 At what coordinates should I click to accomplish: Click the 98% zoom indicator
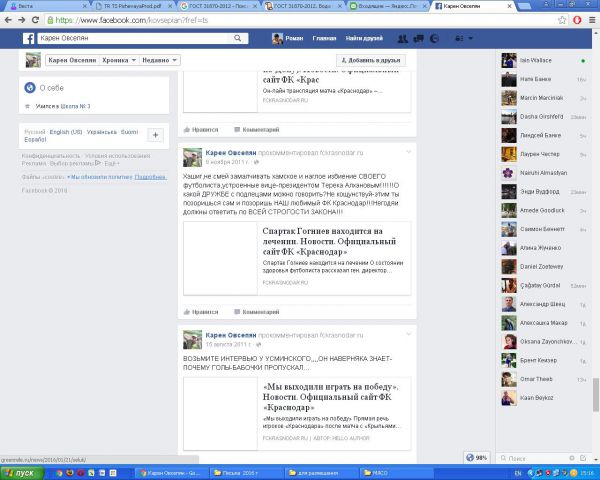tap(477, 457)
